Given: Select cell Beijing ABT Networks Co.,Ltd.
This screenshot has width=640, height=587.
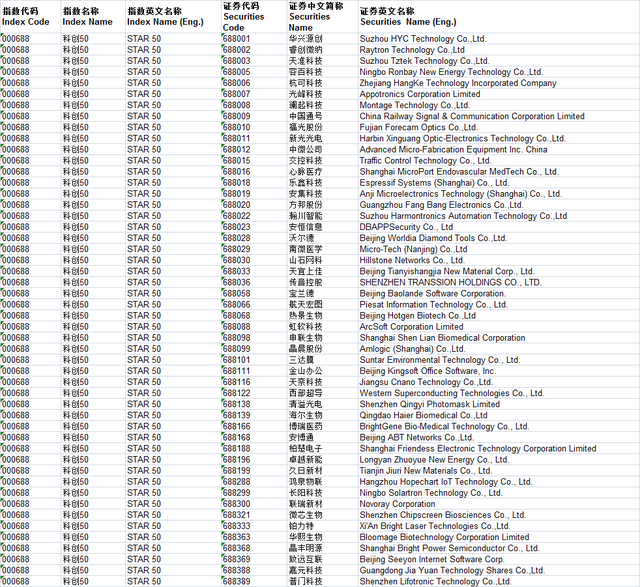Looking at the screenshot, I should pyautogui.click(x=498, y=438).
